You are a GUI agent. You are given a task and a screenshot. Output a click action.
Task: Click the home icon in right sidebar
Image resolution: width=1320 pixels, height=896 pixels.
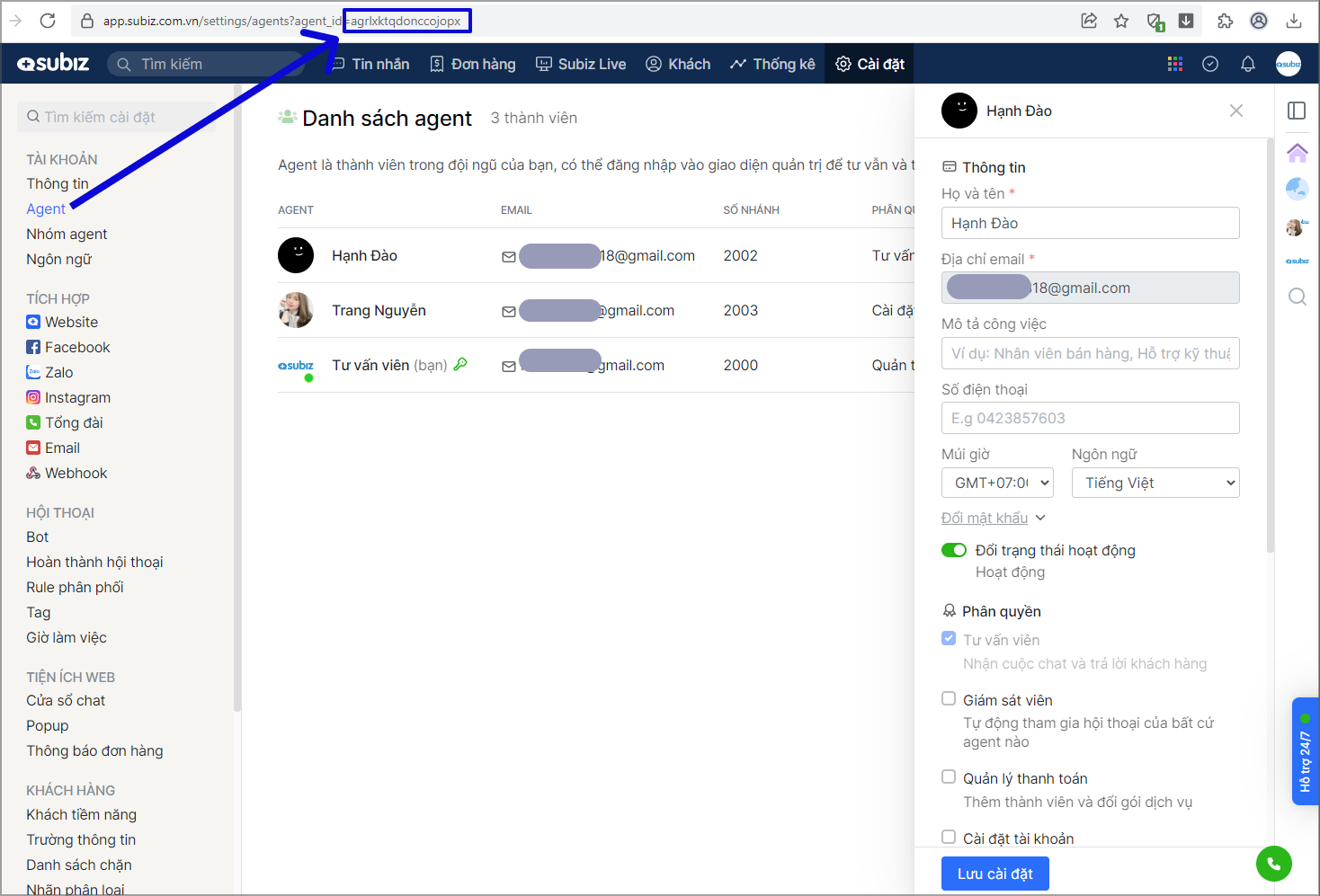(1297, 153)
